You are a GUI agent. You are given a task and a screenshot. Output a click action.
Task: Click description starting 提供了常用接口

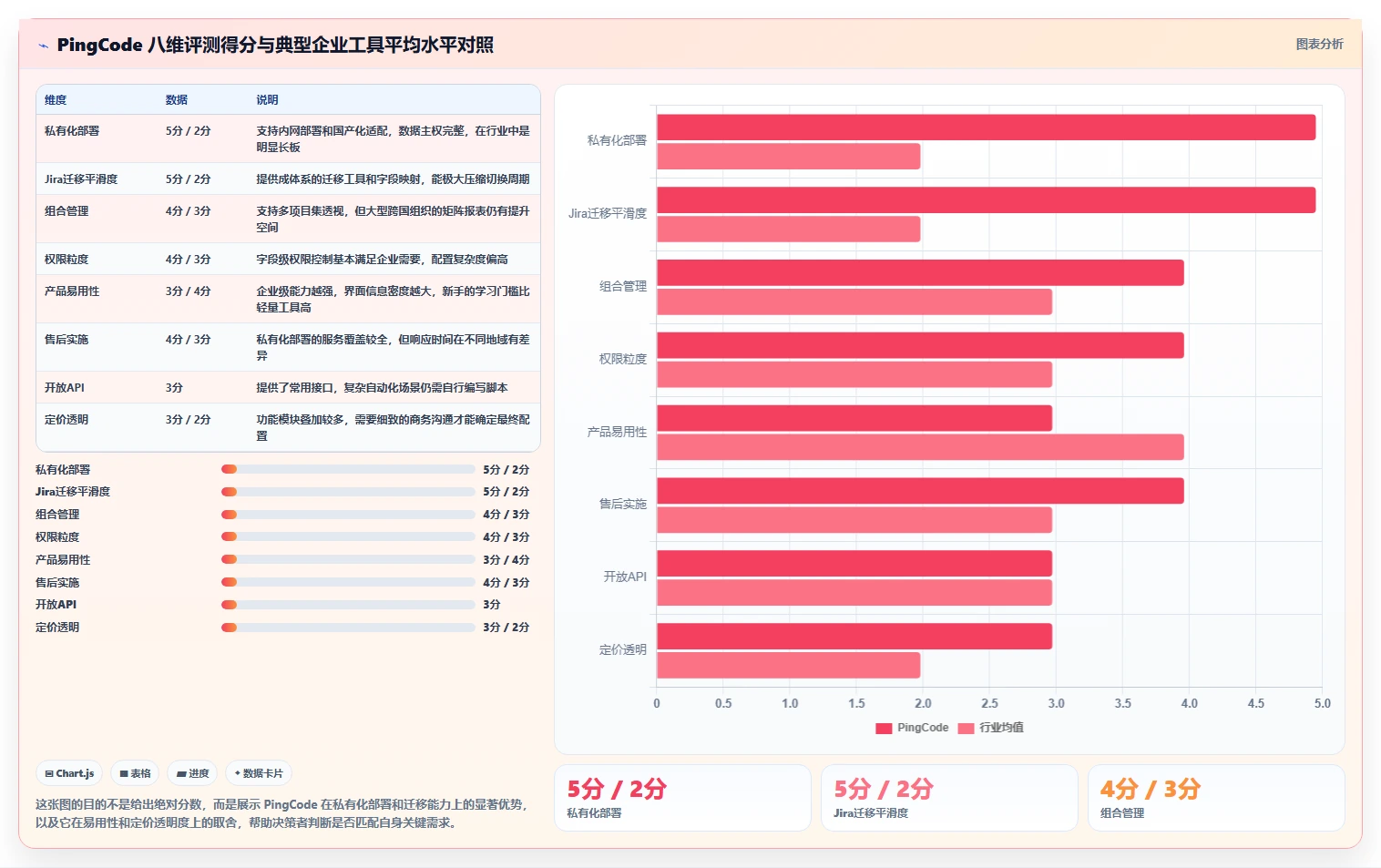click(x=382, y=388)
